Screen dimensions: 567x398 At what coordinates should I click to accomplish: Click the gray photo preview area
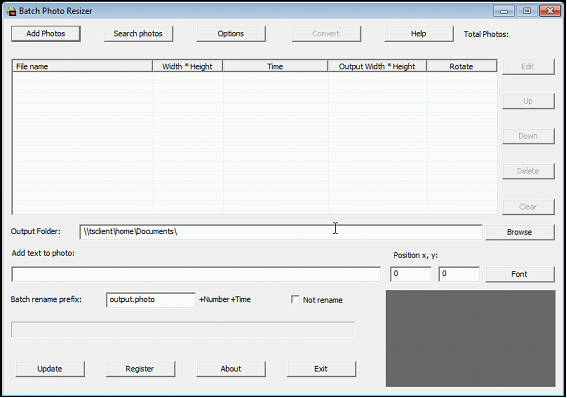pyautogui.click(x=470, y=338)
